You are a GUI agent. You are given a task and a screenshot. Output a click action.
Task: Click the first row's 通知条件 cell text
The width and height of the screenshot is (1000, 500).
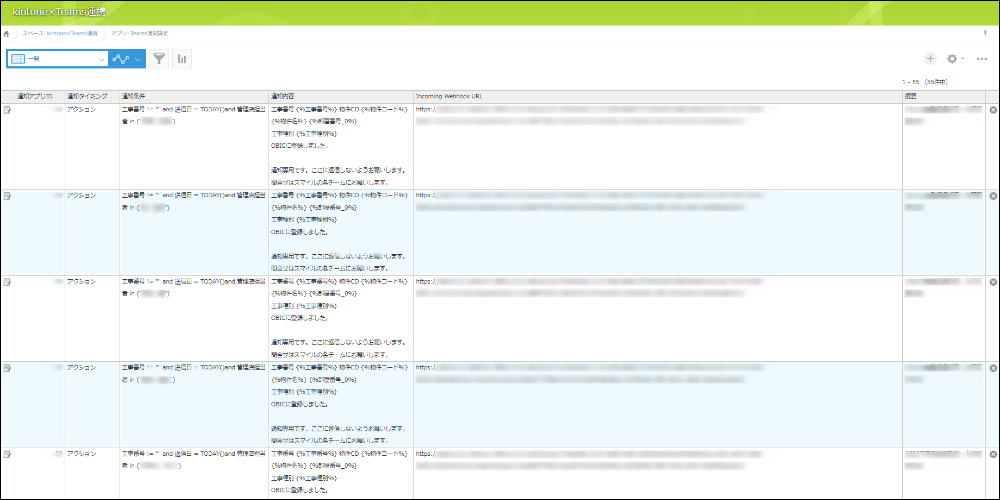click(x=192, y=115)
